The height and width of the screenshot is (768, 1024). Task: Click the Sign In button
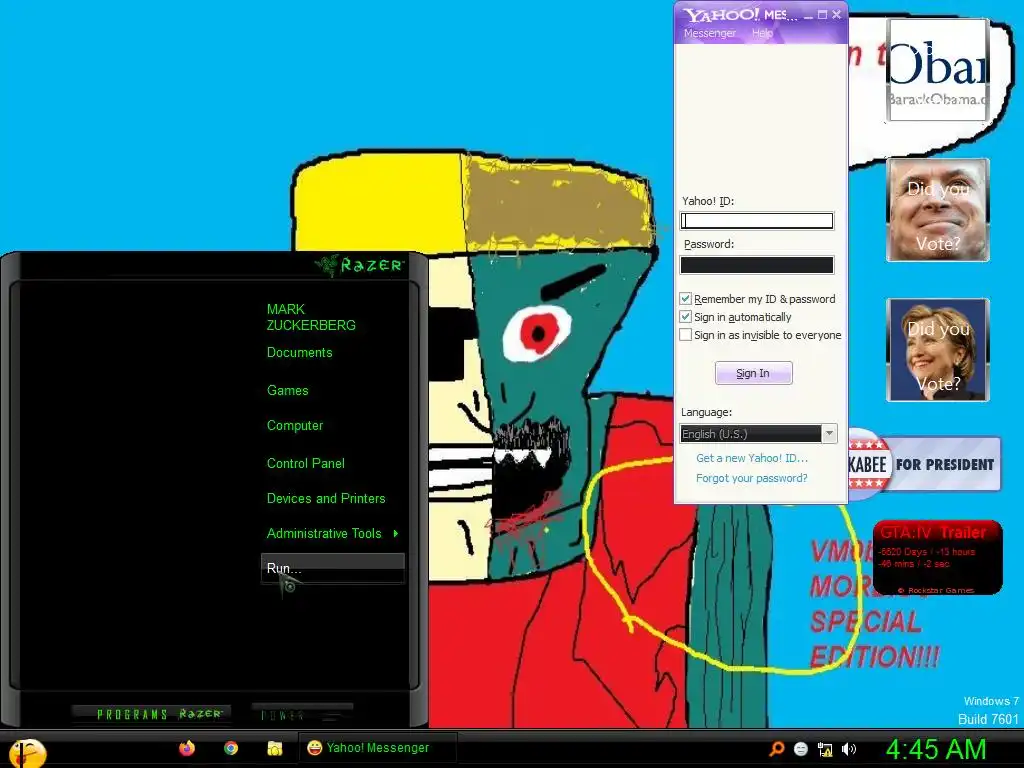[x=754, y=373]
